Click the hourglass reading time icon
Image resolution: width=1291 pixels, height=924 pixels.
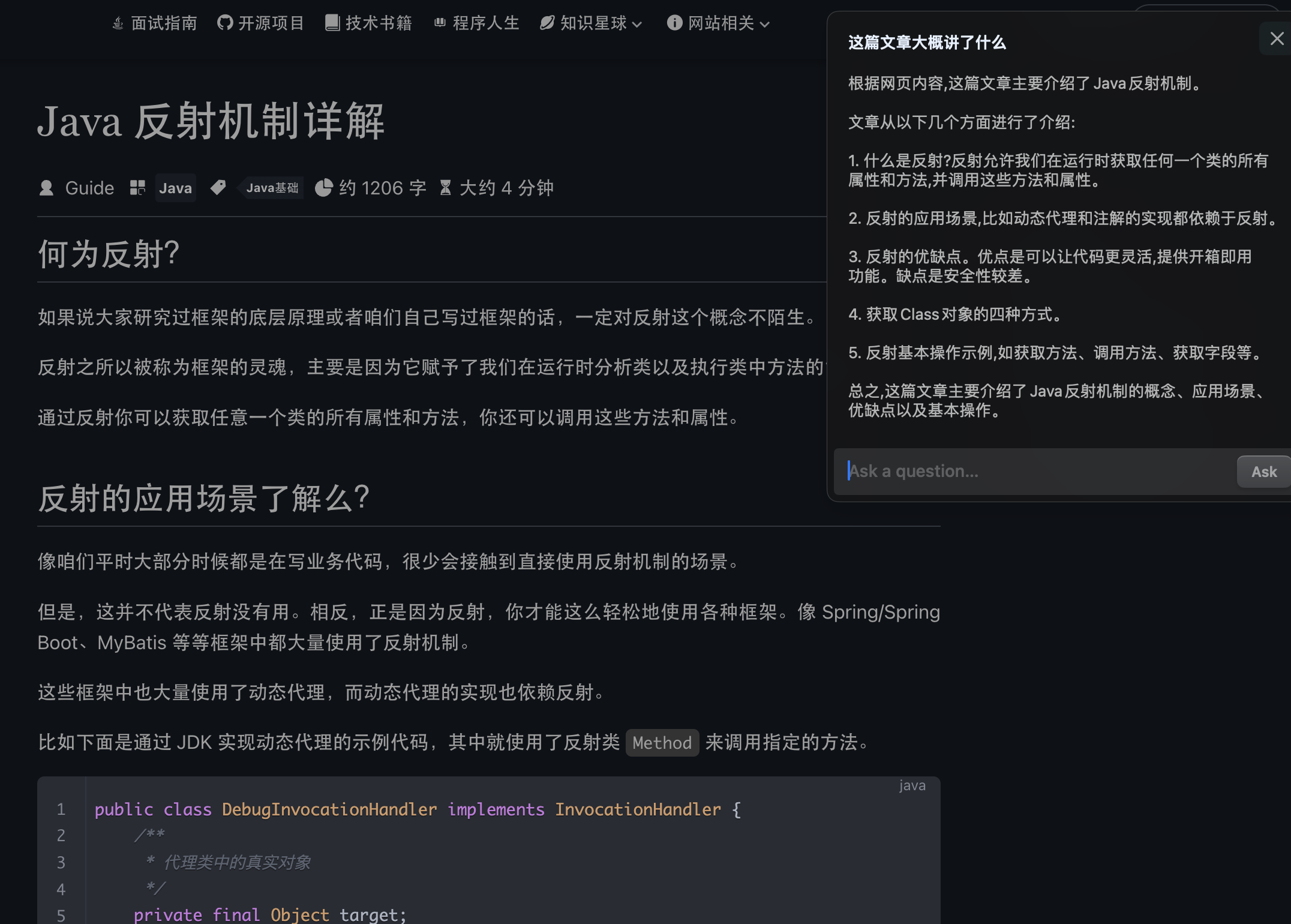(x=445, y=188)
